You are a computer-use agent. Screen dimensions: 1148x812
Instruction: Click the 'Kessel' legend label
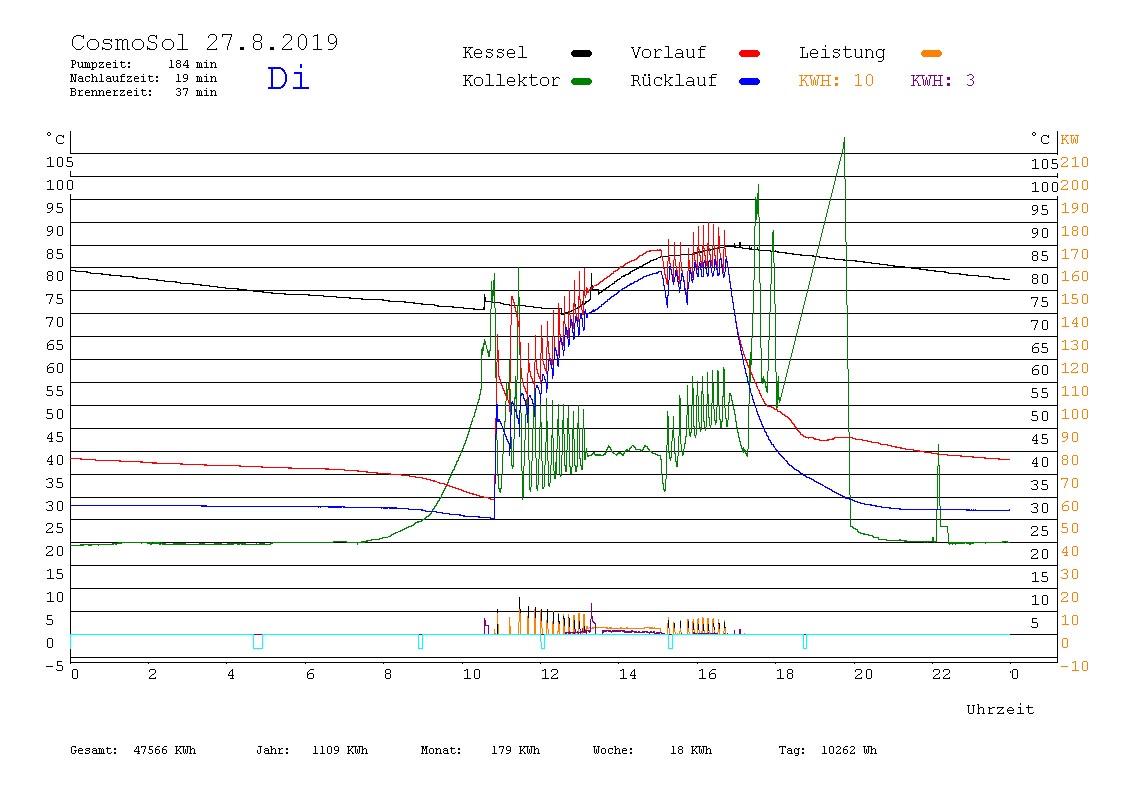pyautogui.click(x=494, y=53)
